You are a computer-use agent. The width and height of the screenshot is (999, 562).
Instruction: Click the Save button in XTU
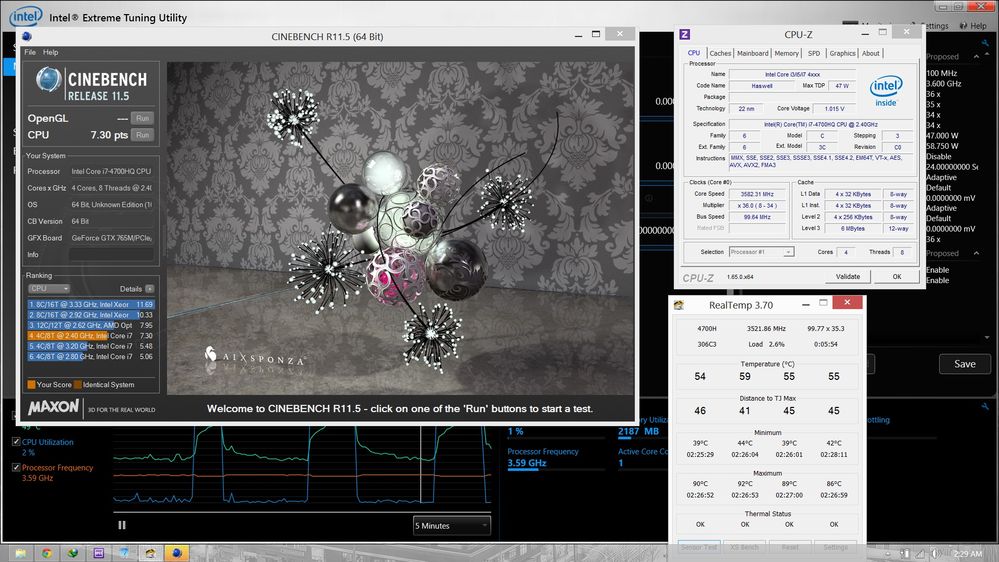pyautogui.click(x=965, y=364)
